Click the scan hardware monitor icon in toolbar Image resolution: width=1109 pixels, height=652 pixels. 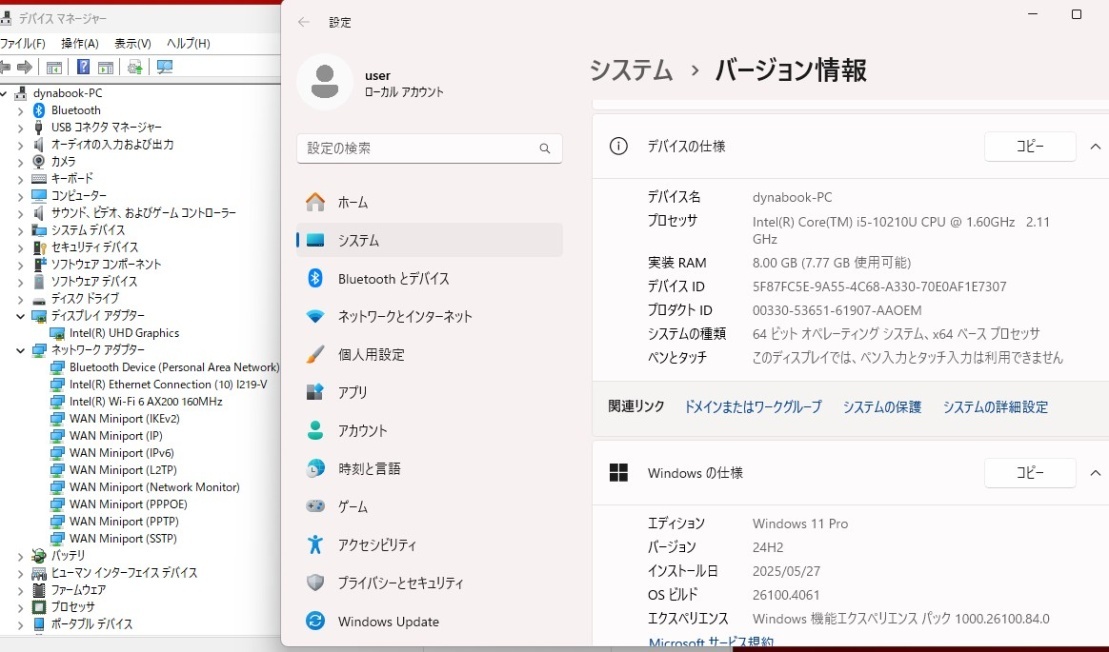tap(165, 67)
